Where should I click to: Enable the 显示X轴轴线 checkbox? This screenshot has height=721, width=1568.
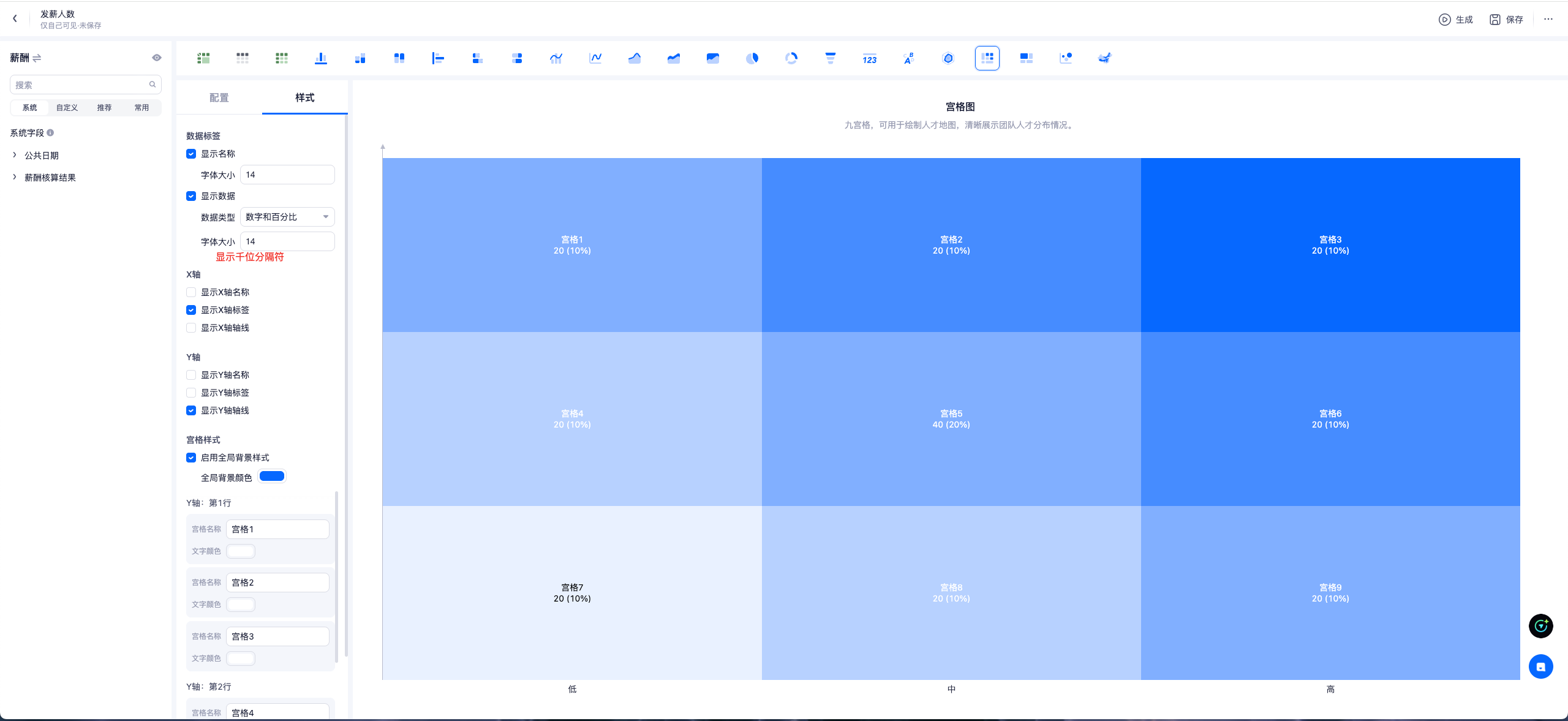point(191,328)
